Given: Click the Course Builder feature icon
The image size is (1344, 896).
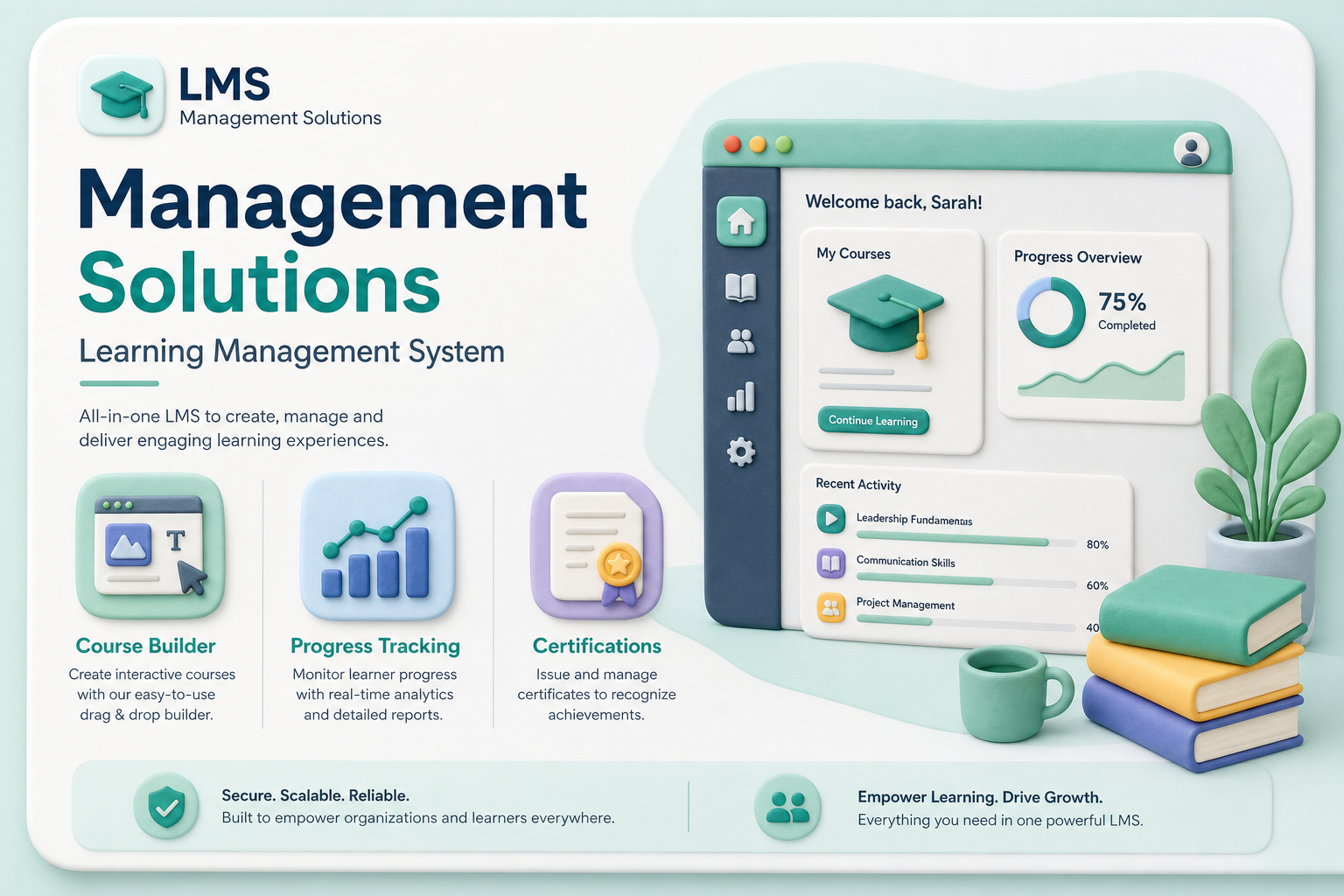Looking at the screenshot, I should [x=150, y=547].
